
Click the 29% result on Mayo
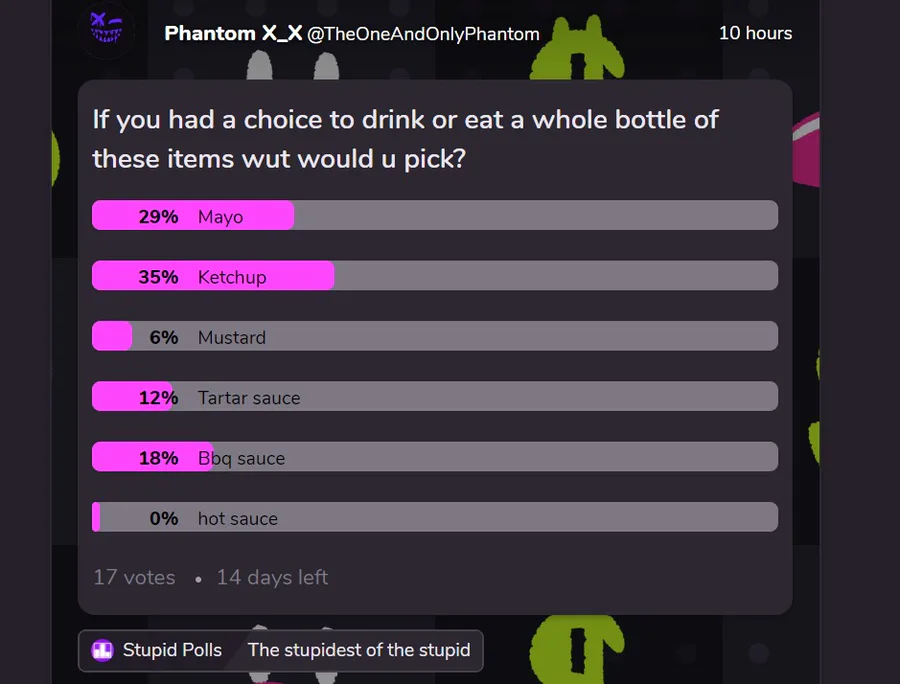click(158, 217)
